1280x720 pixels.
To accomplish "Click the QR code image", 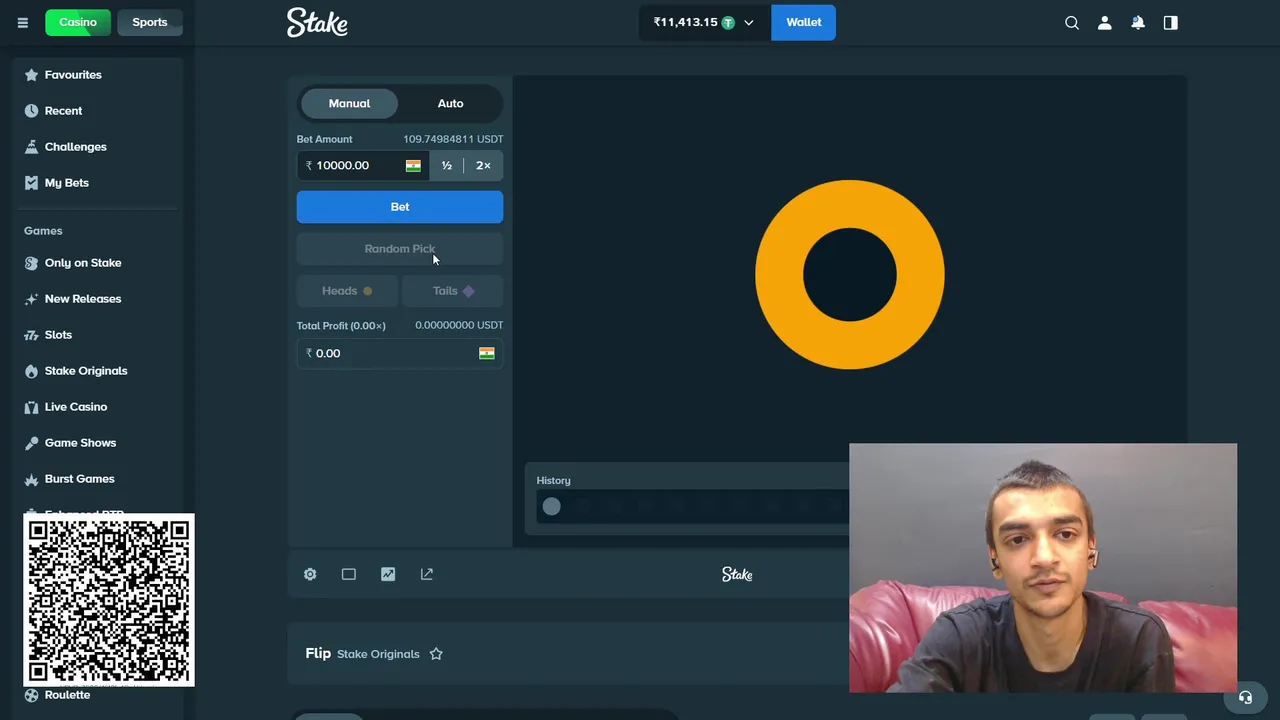I will pos(109,600).
